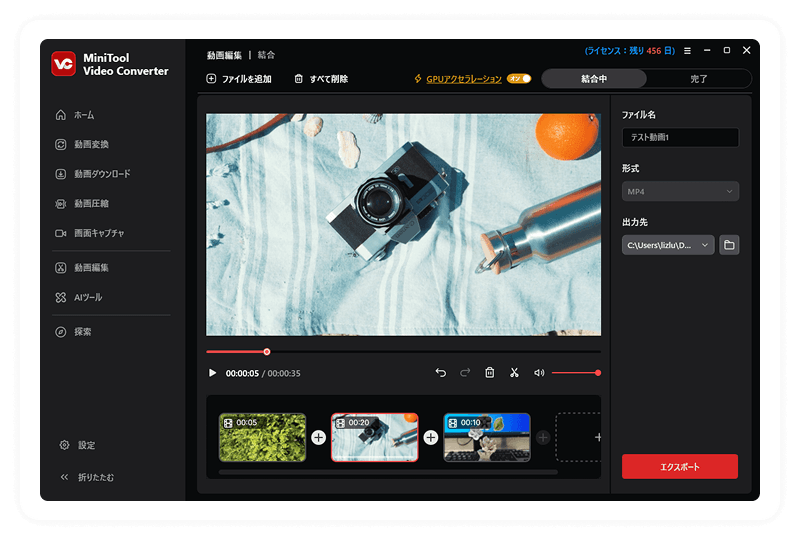Screen dimensions: 800x540
Task: Redo the last edit
Action: coord(465,373)
